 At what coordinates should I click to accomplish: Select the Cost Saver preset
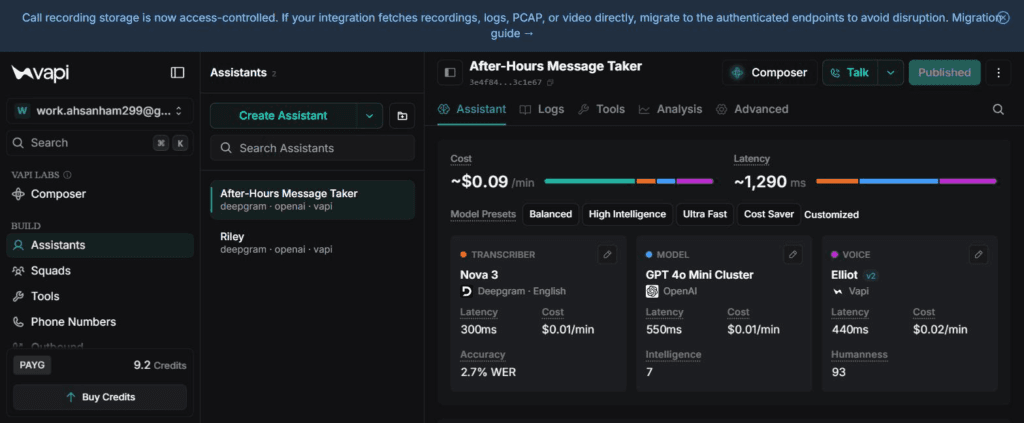tap(769, 214)
